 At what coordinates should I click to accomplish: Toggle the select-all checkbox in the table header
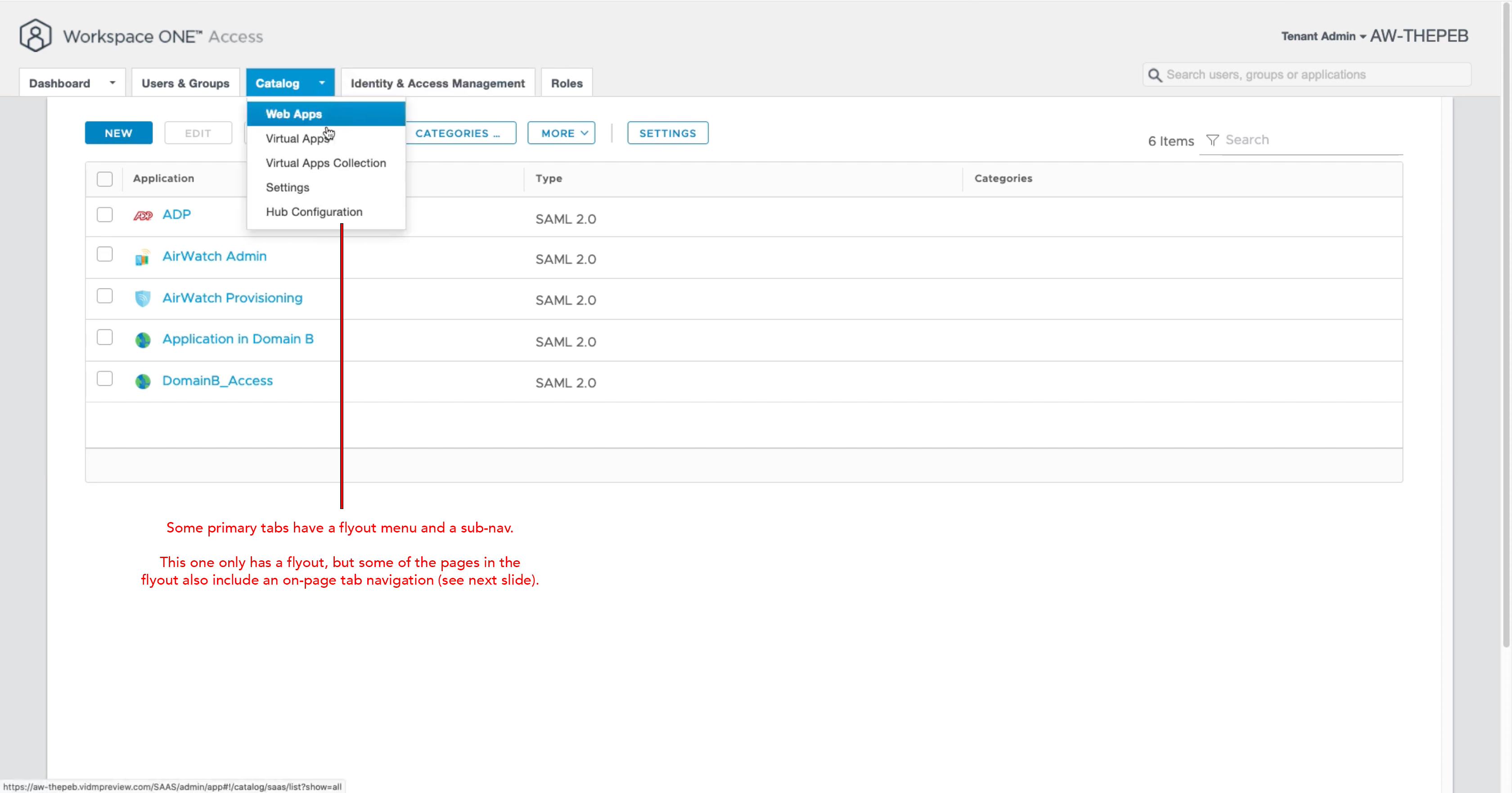pos(104,178)
